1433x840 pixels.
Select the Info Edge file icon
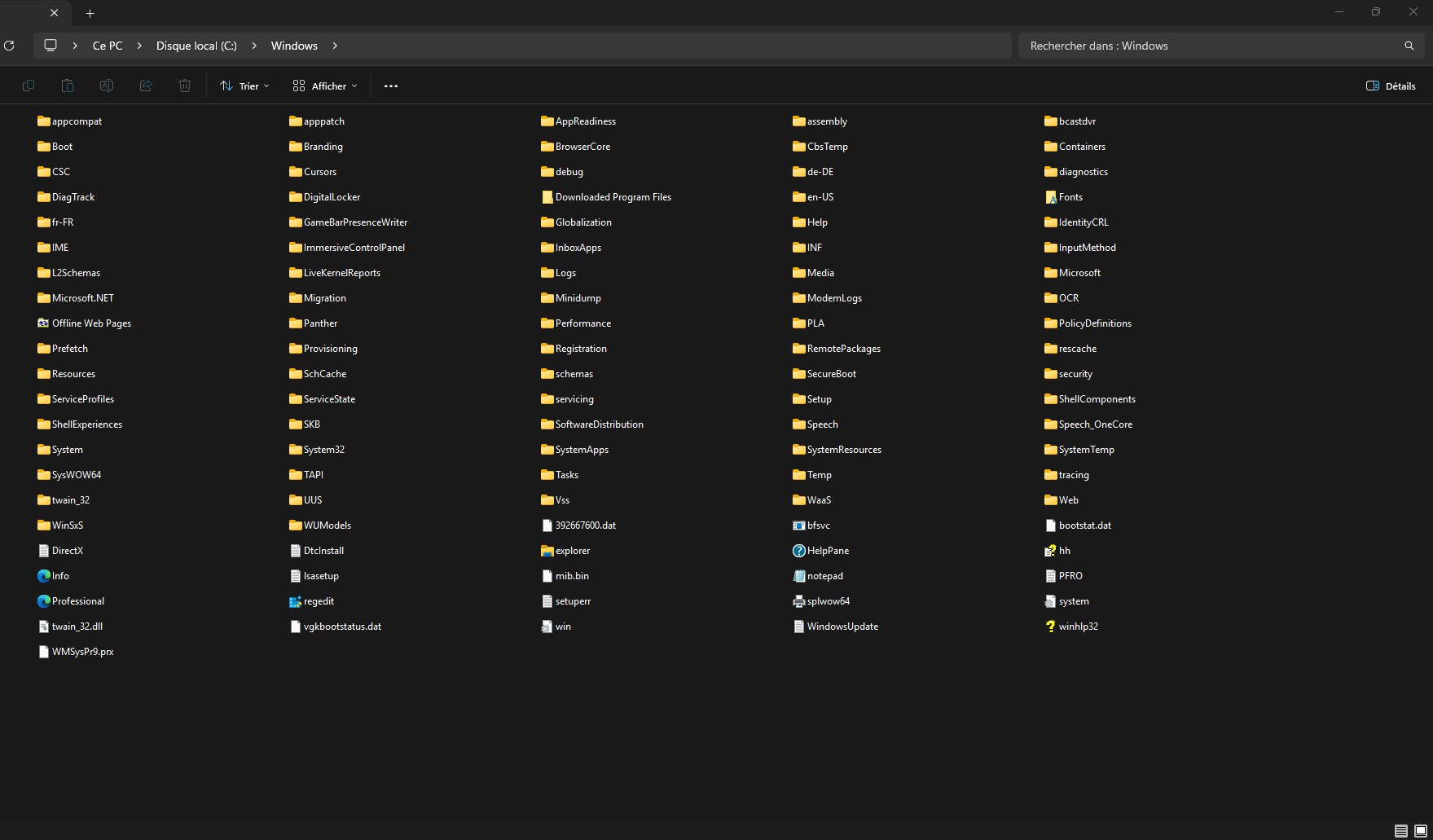click(x=44, y=576)
